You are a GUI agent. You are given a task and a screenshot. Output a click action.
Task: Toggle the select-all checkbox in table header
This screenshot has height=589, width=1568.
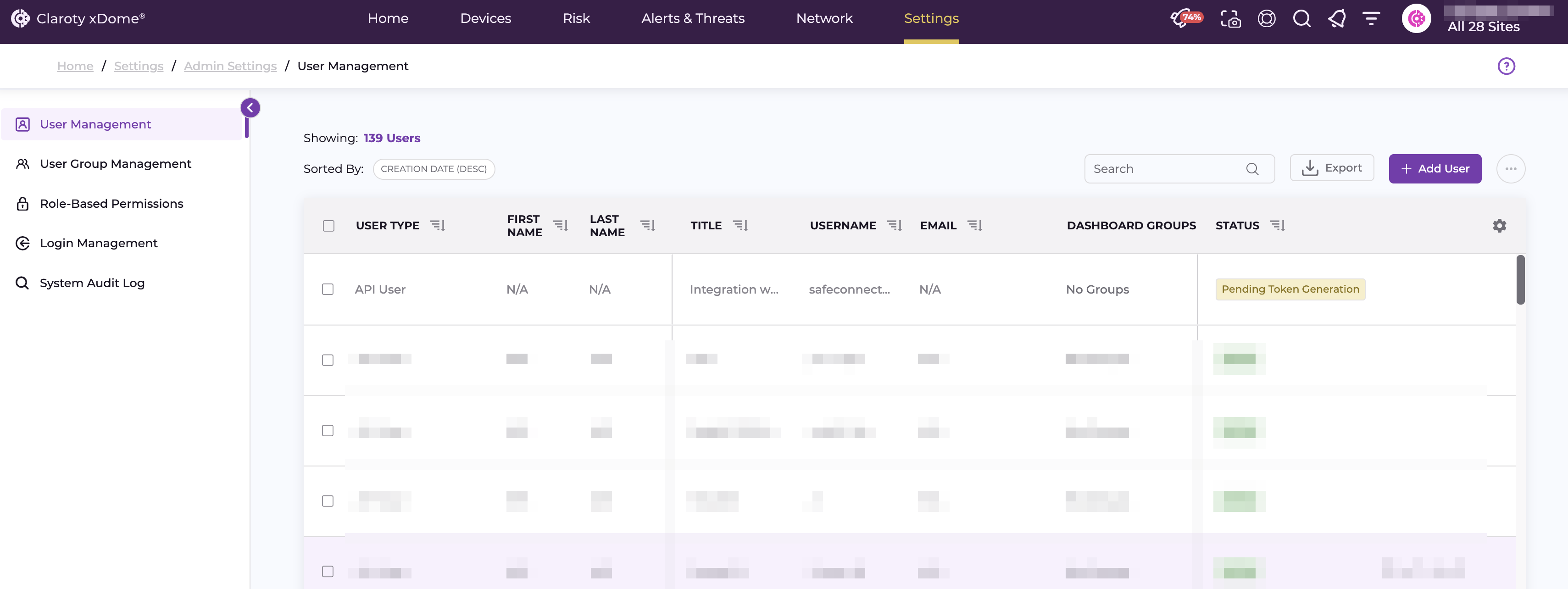click(x=329, y=226)
